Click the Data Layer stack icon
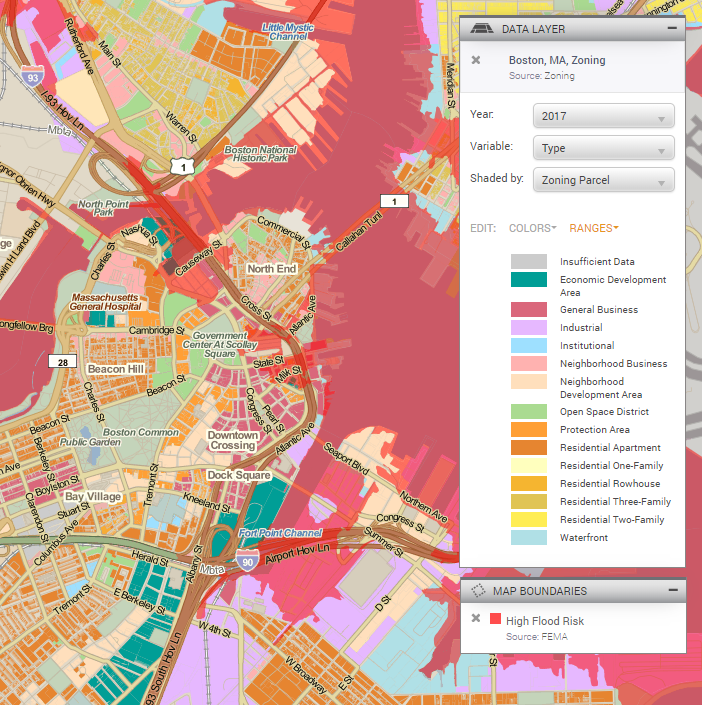This screenshot has width=702, height=705. (482, 29)
